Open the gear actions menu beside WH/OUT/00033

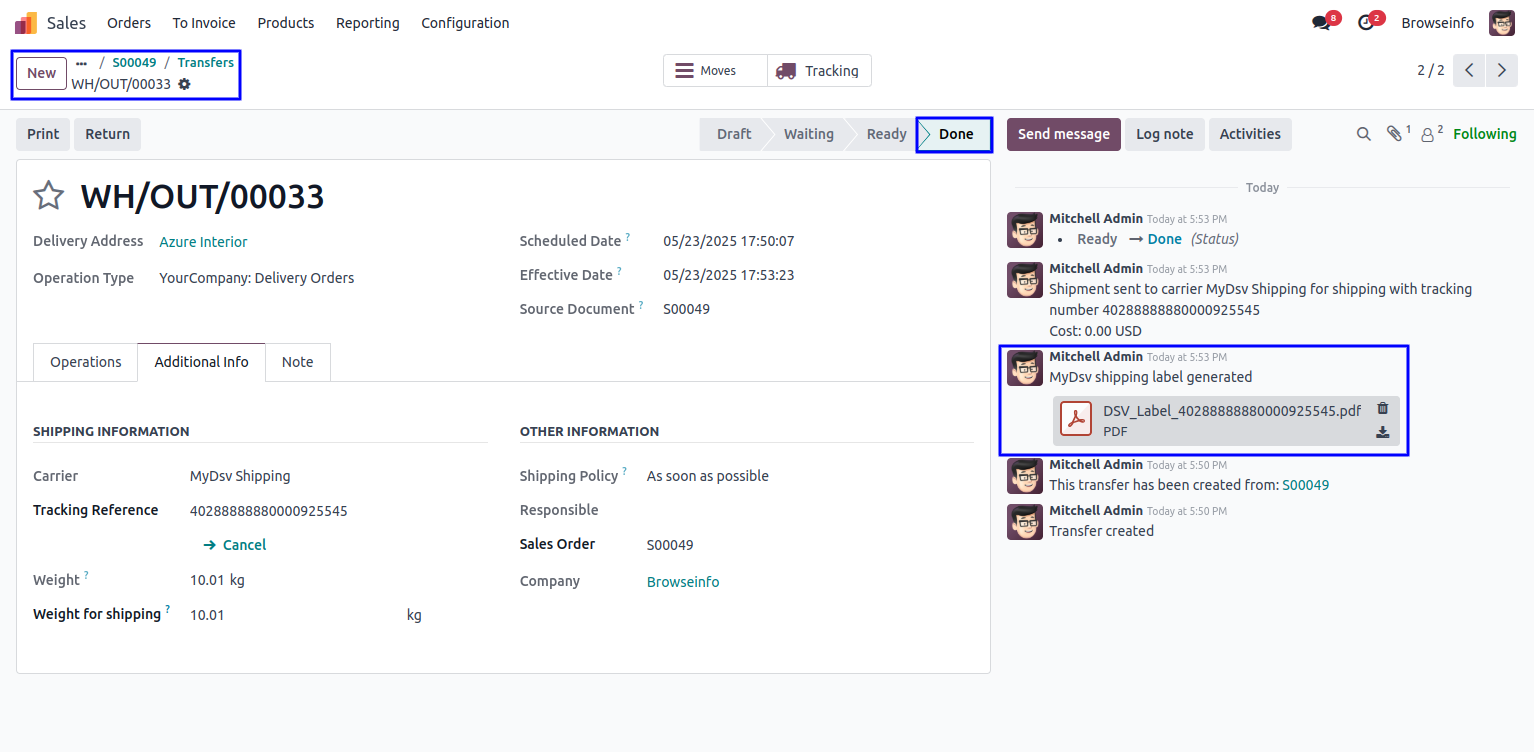pos(184,85)
